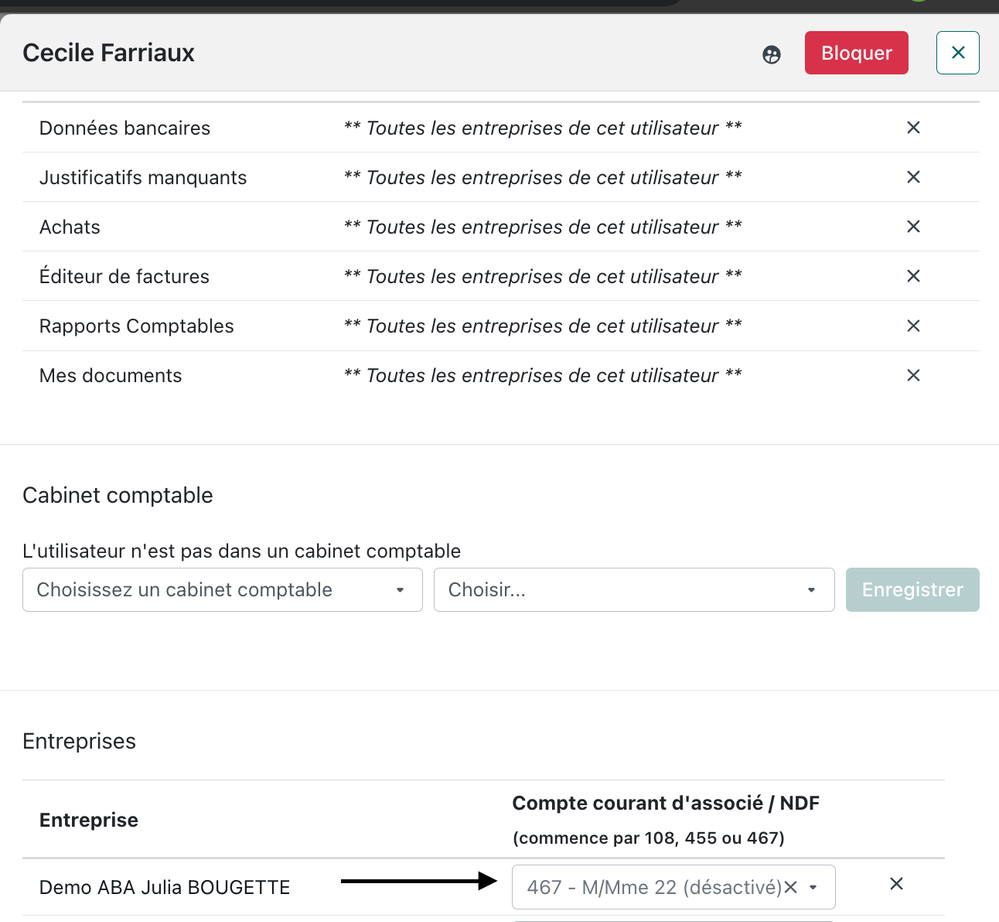
Task: Click the user impersonation face icon
Action: (771, 55)
